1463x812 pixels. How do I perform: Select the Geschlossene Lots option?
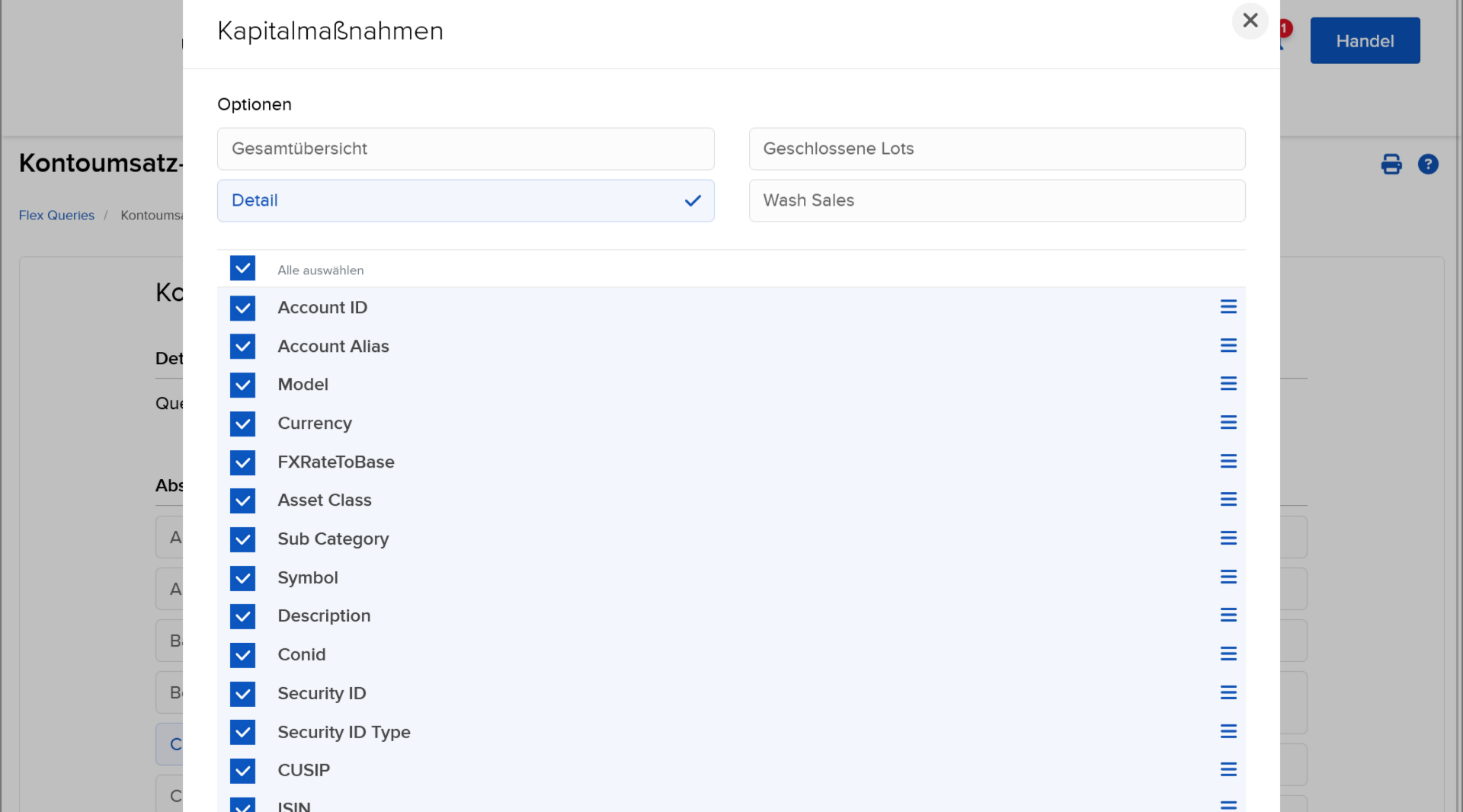tap(996, 149)
